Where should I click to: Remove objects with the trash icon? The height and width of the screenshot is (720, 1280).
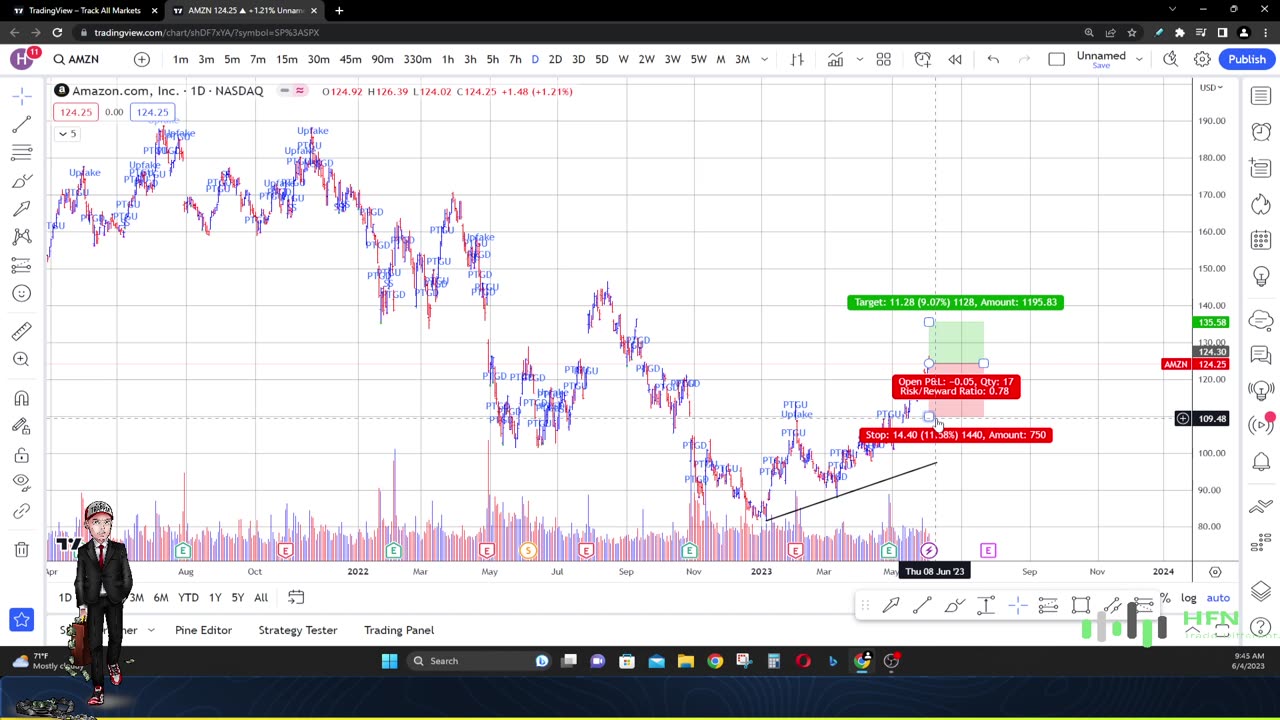click(x=21, y=549)
